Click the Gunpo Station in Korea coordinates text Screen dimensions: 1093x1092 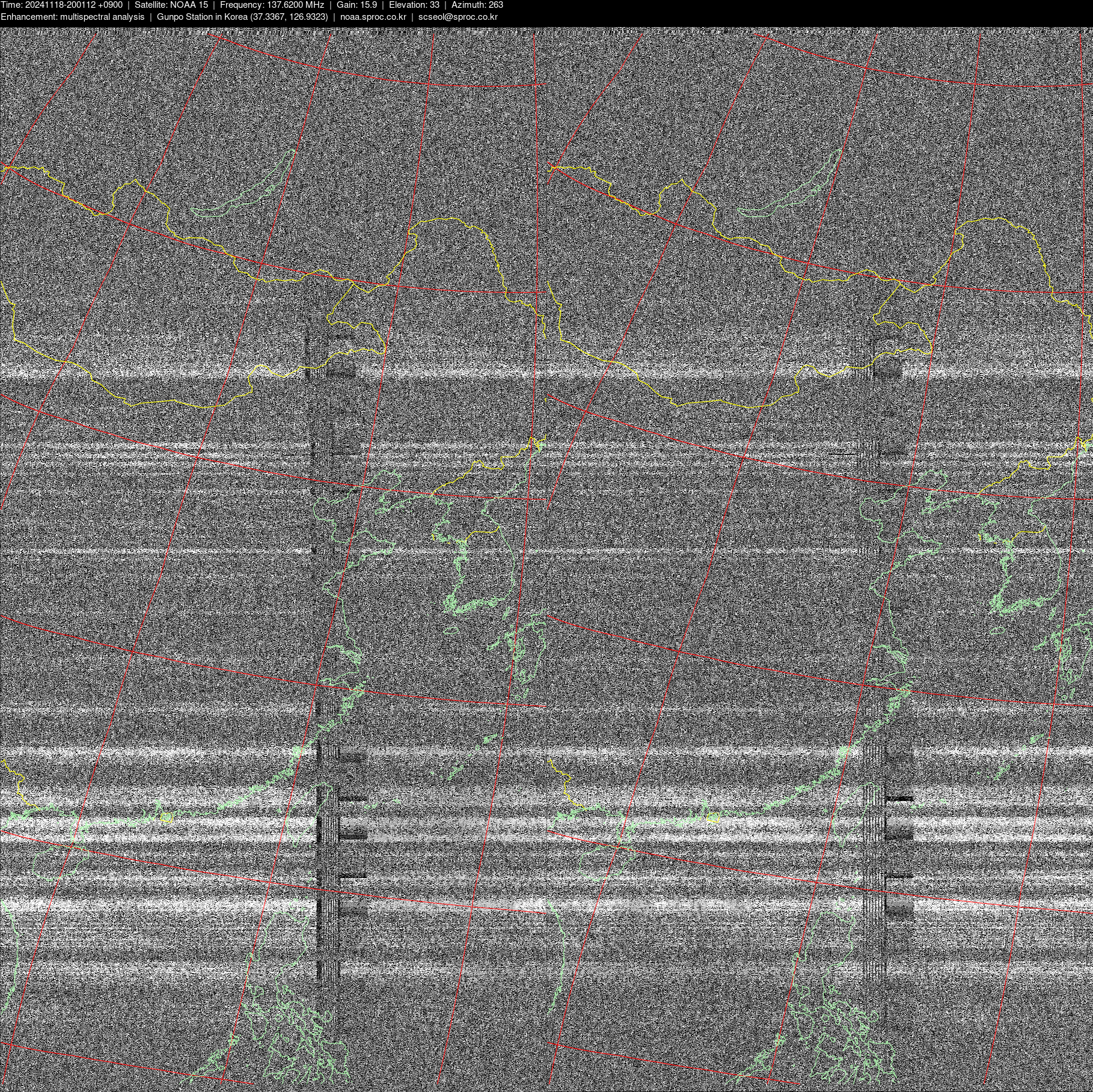click(242, 17)
